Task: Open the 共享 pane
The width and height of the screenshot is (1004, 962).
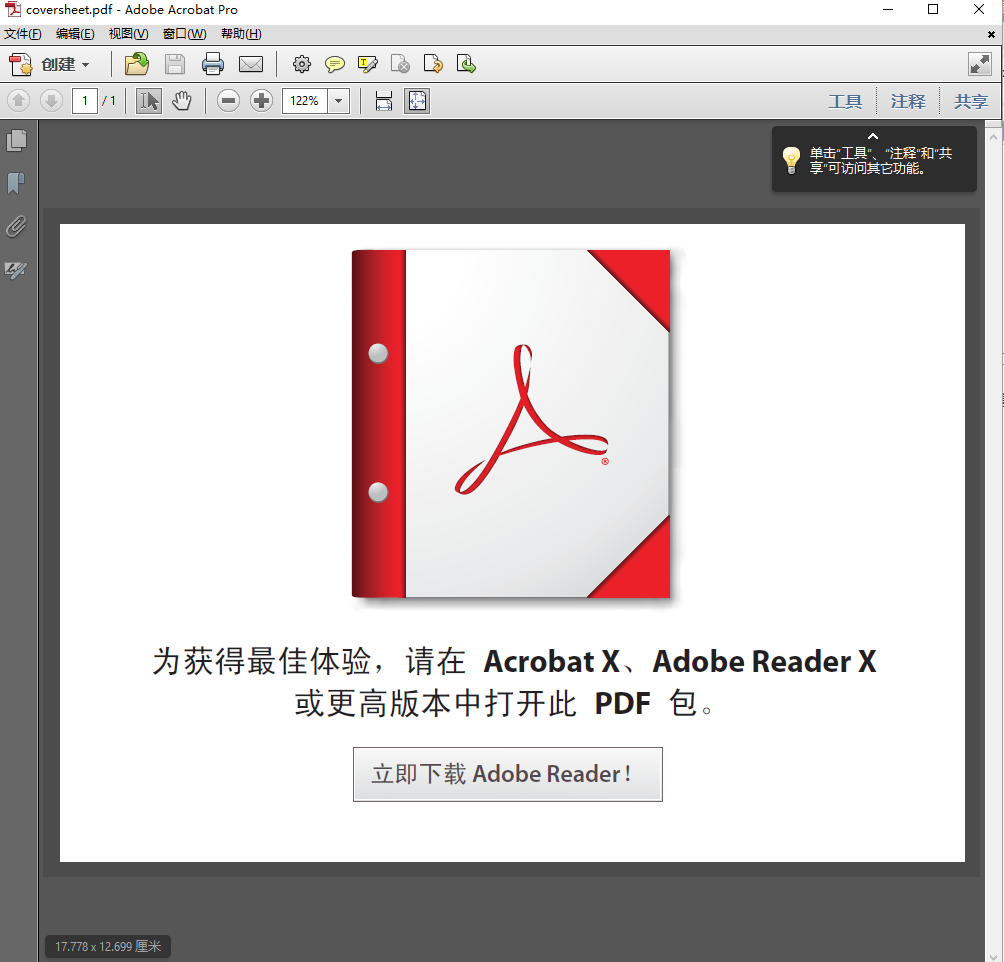Action: pyautogui.click(x=971, y=101)
